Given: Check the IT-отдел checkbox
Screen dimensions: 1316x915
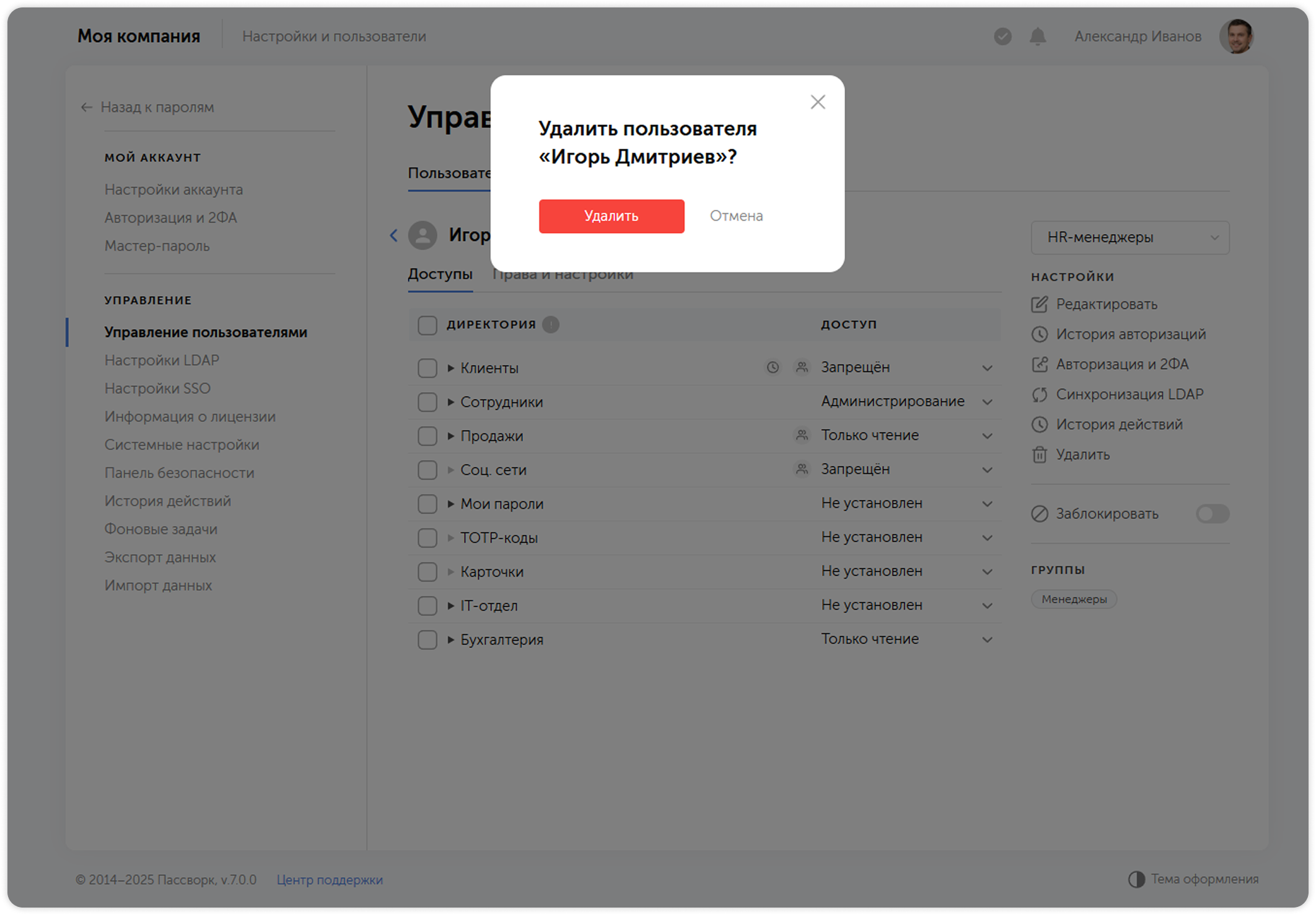Looking at the screenshot, I should click(427, 606).
